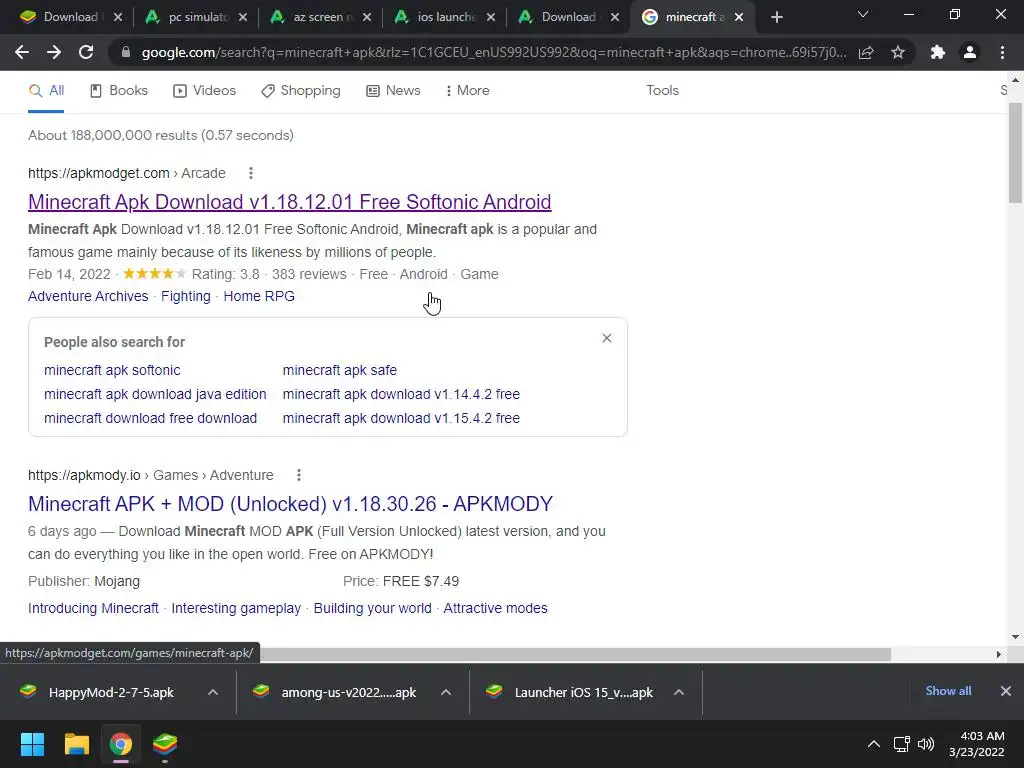Select the News search filter

[x=393, y=91]
